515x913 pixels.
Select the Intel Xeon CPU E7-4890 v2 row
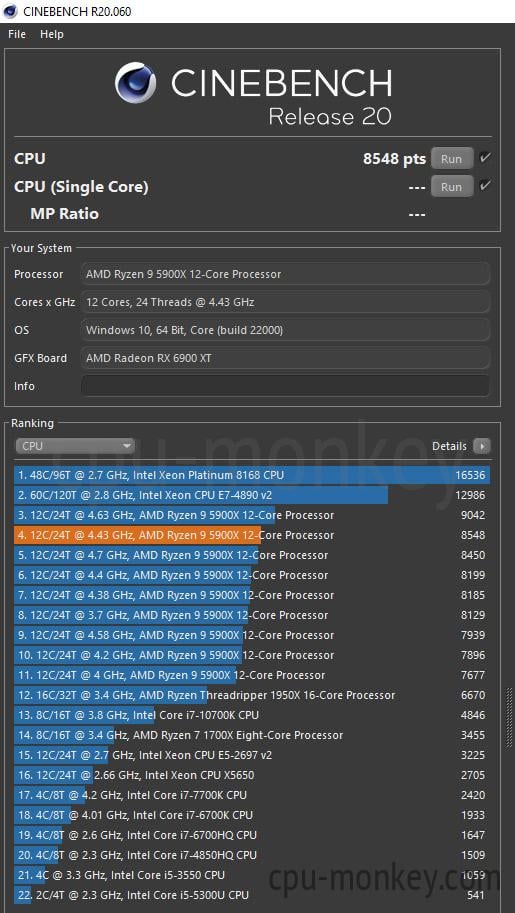pos(252,495)
